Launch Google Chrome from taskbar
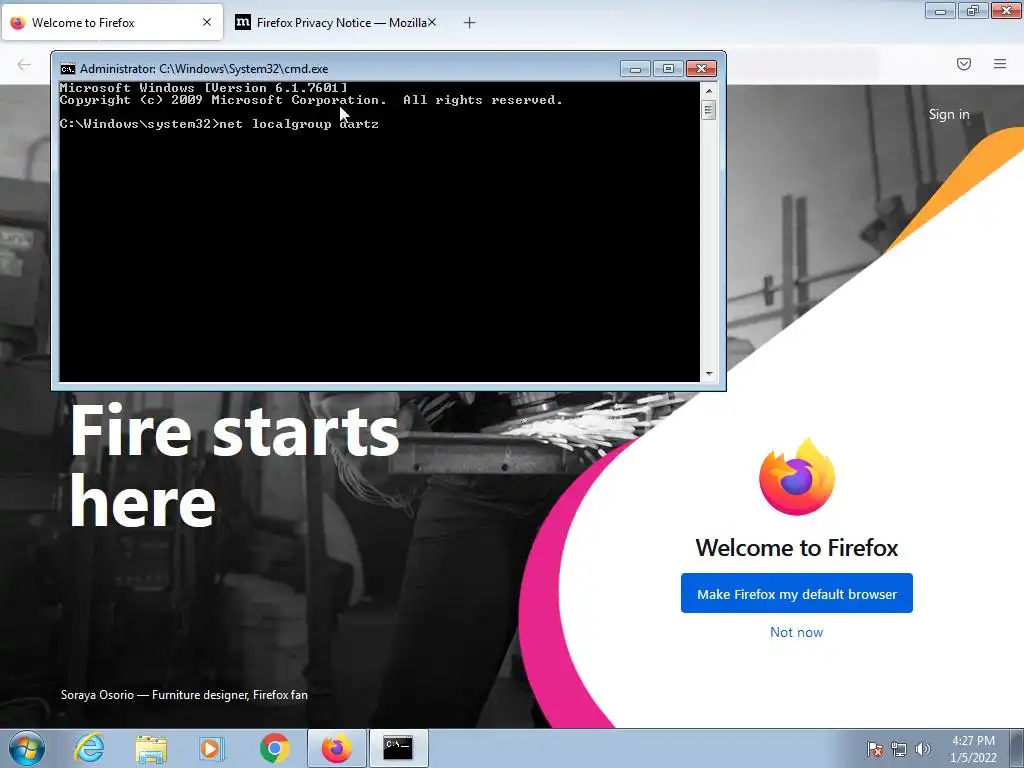This screenshot has width=1024, height=768. pyautogui.click(x=274, y=748)
